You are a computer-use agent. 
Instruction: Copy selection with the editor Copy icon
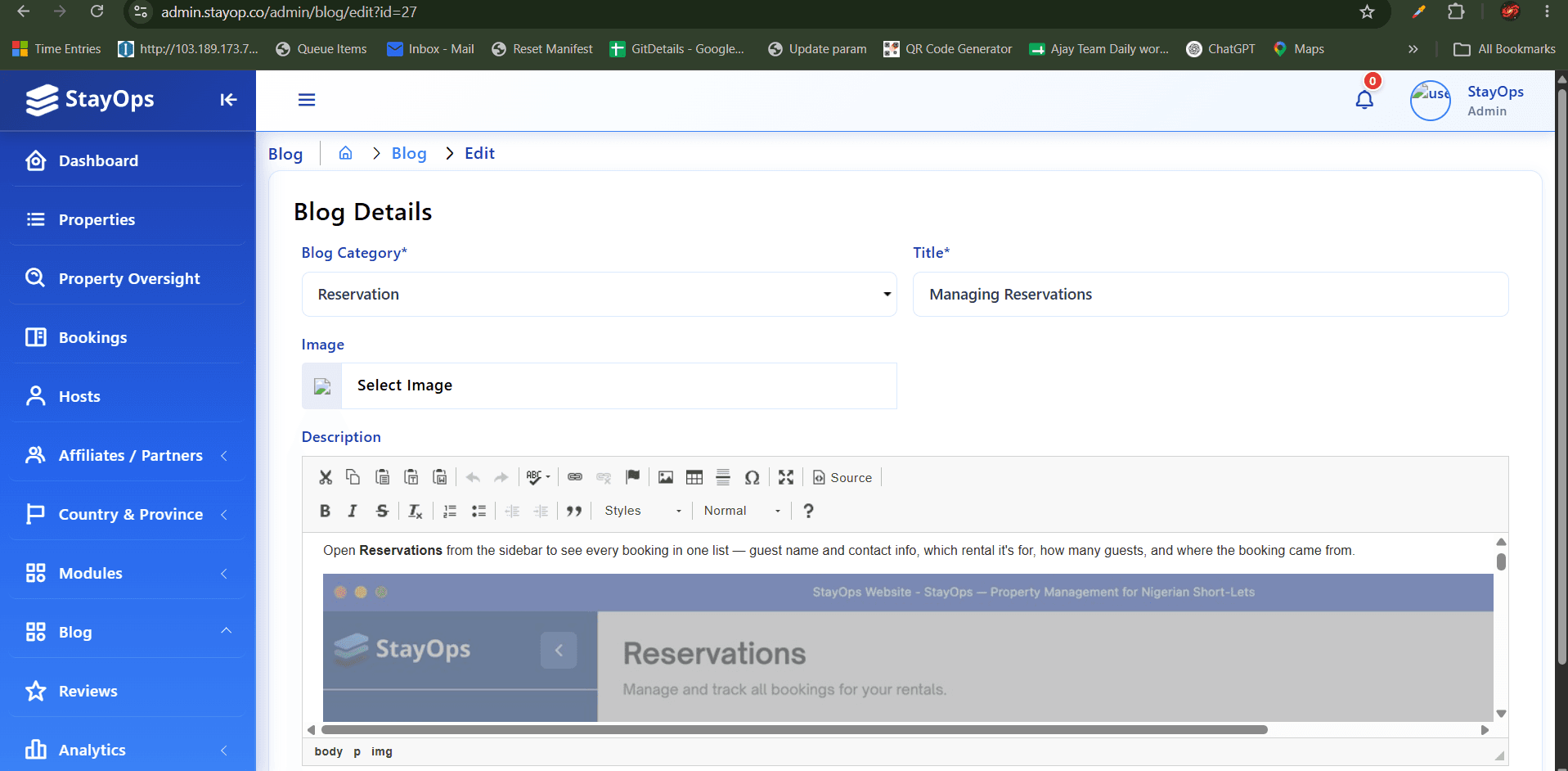353,477
